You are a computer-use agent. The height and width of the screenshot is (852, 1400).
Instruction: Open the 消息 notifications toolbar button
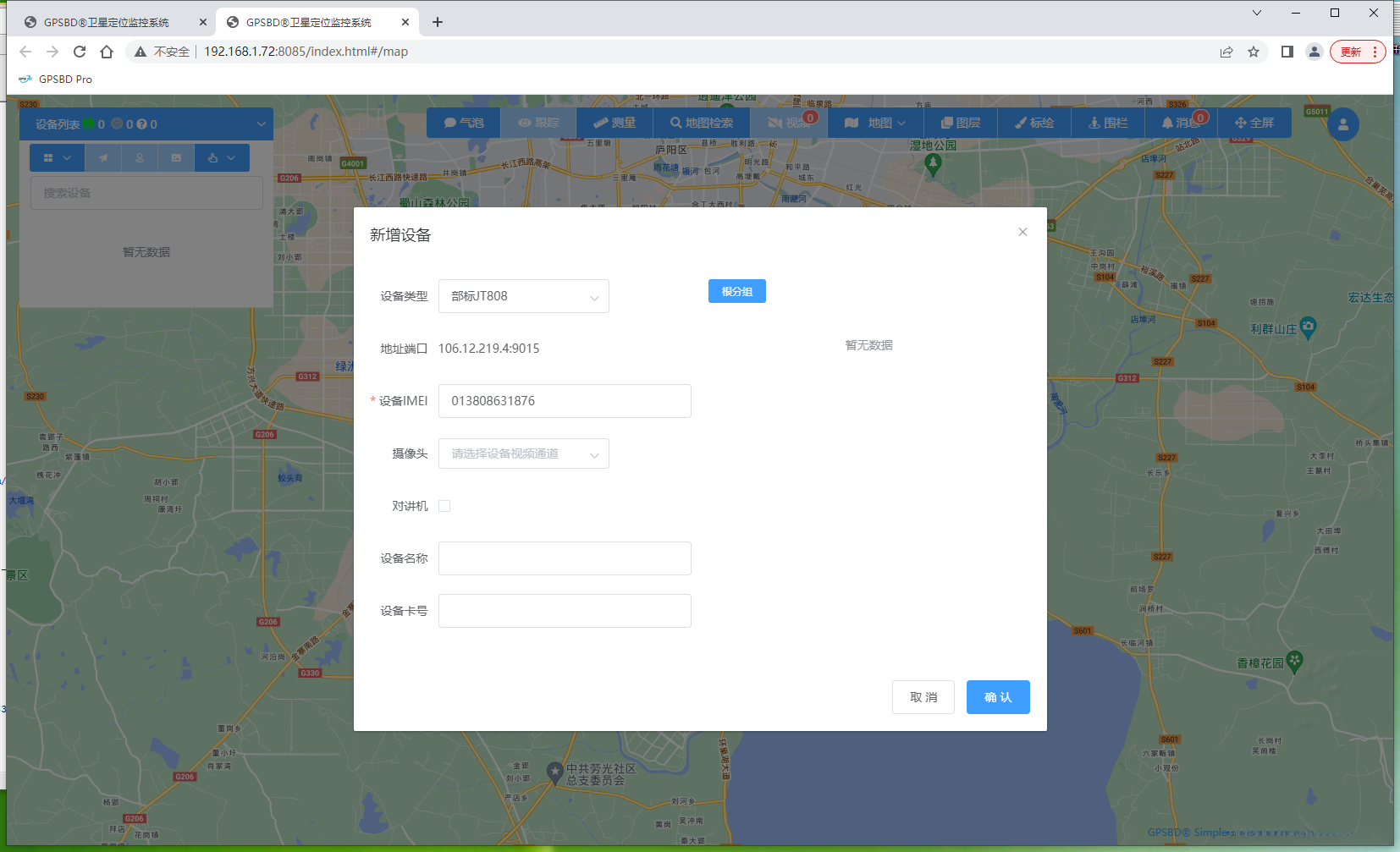1181,123
